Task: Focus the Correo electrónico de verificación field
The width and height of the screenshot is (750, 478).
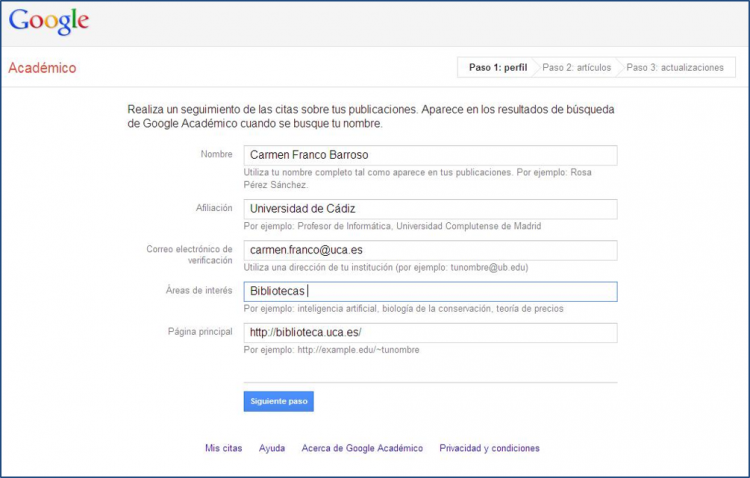Action: [x=430, y=250]
